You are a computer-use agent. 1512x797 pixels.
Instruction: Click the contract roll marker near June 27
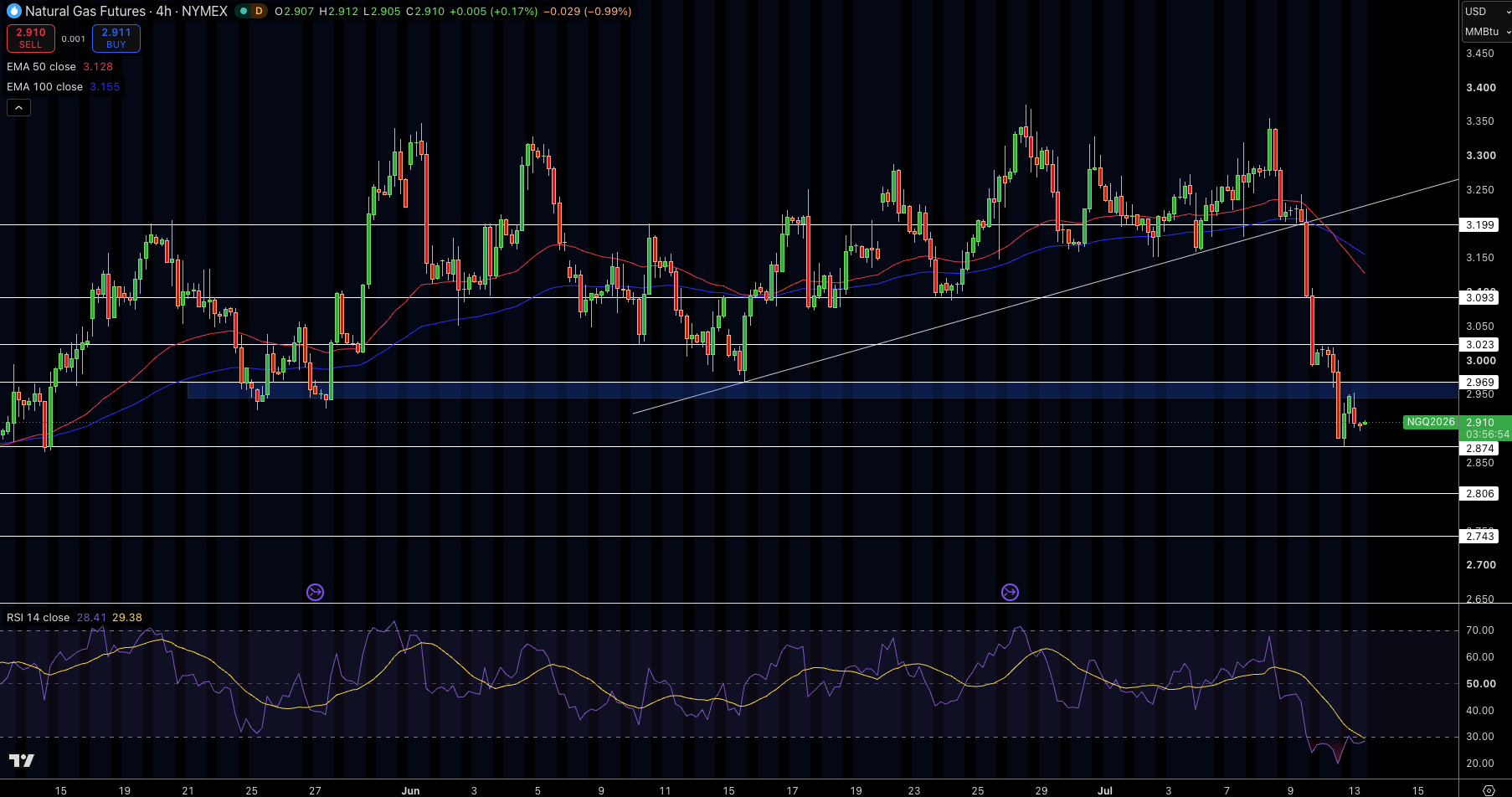(1010, 593)
